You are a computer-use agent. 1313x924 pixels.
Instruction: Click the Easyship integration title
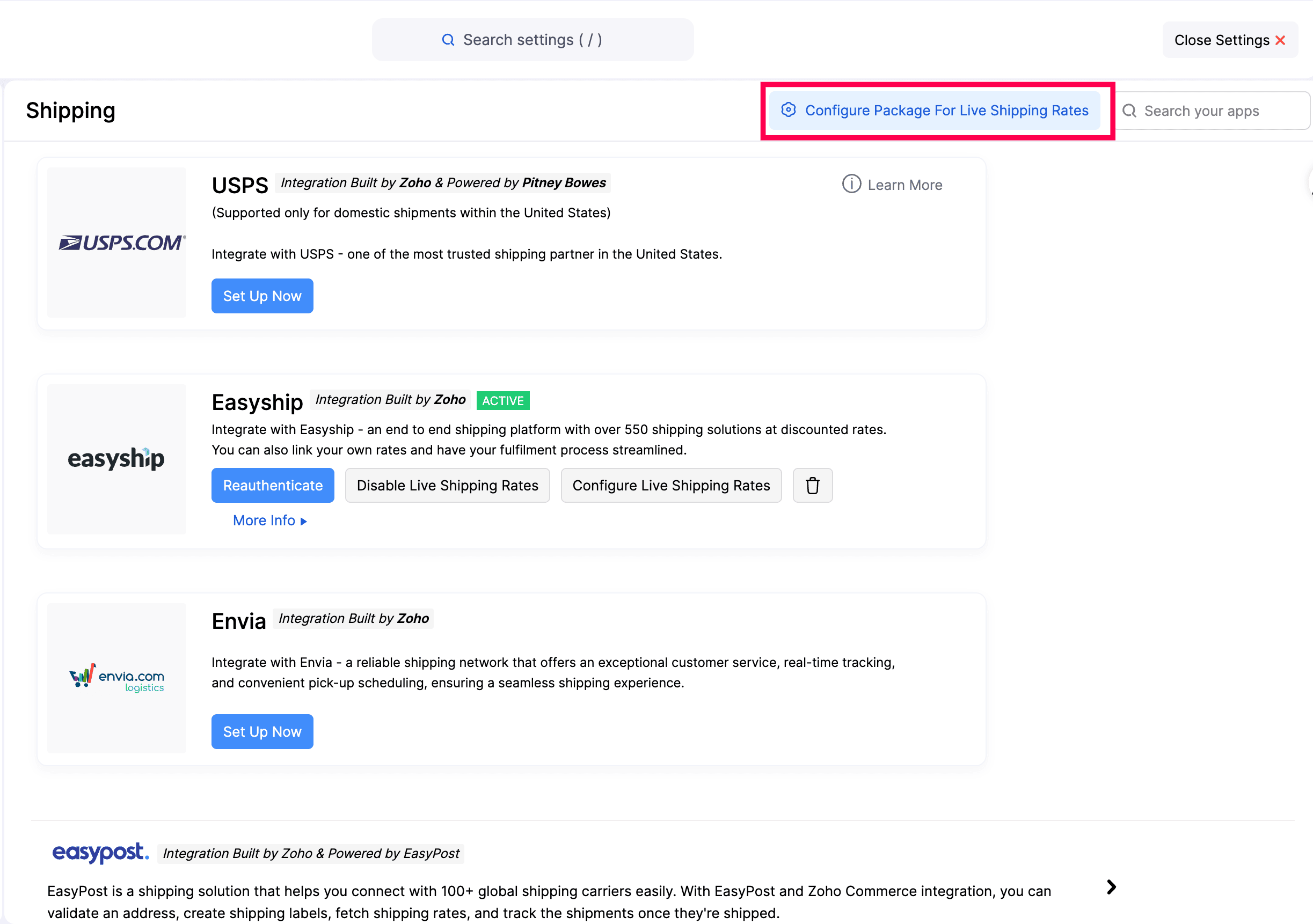[257, 402]
